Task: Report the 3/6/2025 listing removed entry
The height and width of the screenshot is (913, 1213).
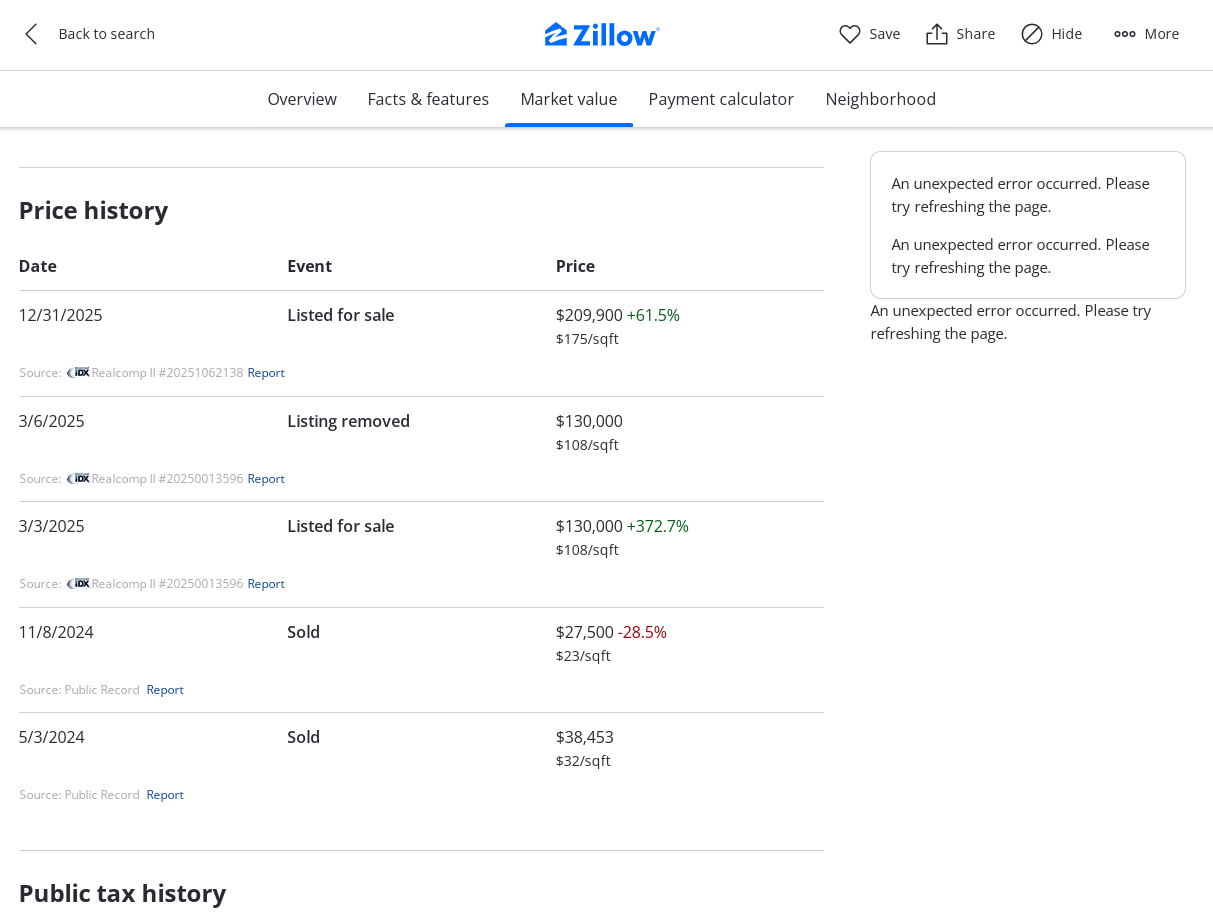Action: tap(266, 478)
